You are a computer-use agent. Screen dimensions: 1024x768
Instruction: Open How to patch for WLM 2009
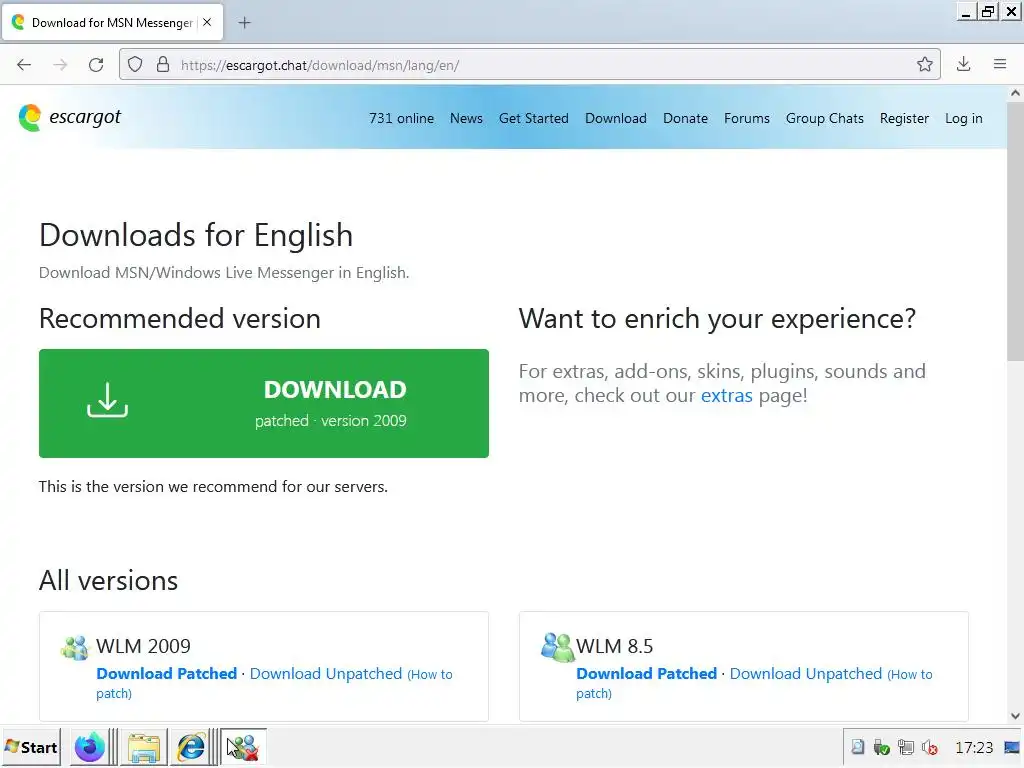pos(429,675)
